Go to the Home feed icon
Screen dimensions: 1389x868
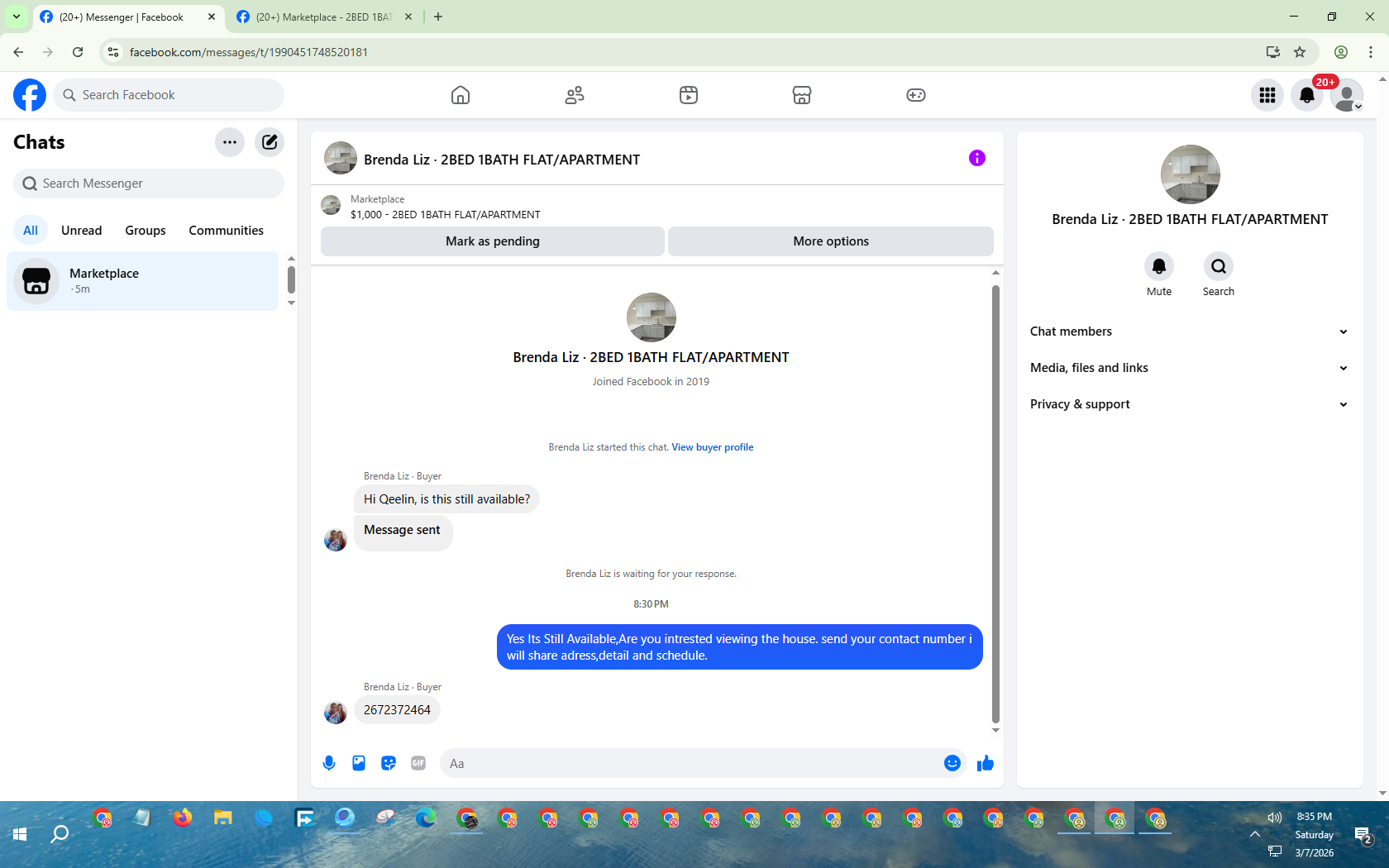click(461, 95)
